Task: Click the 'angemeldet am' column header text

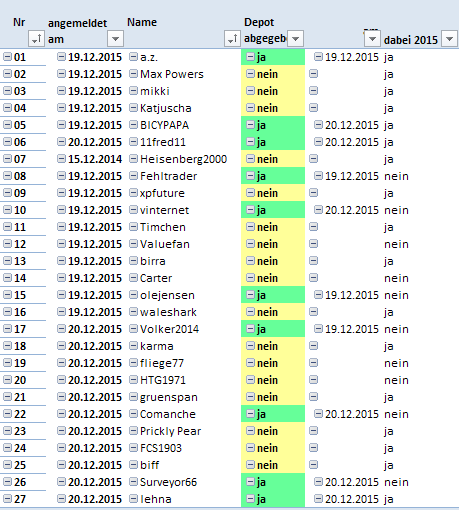Action: pyautogui.click(x=77, y=31)
